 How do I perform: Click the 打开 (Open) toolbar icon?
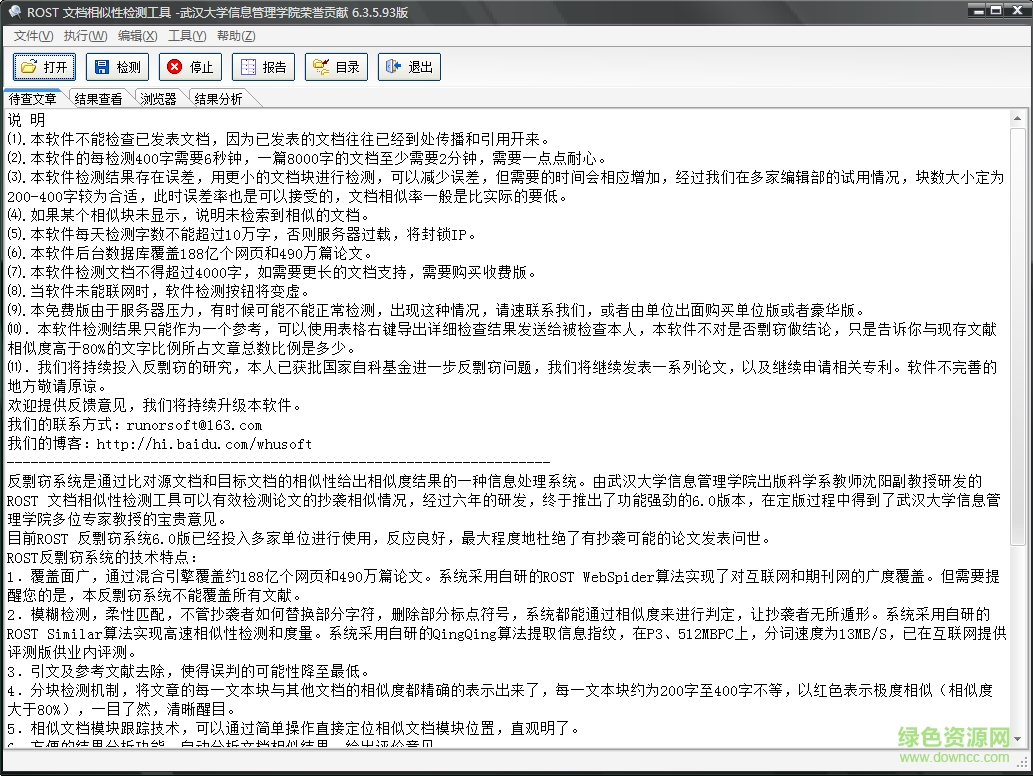click(43, 67)
